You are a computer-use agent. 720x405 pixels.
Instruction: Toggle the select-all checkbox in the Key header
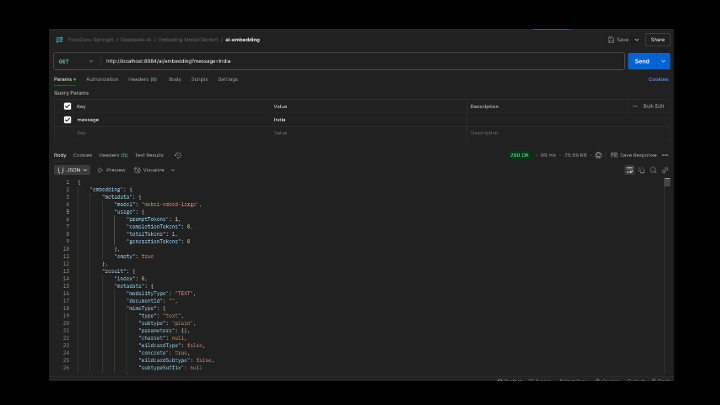[67, 106]
